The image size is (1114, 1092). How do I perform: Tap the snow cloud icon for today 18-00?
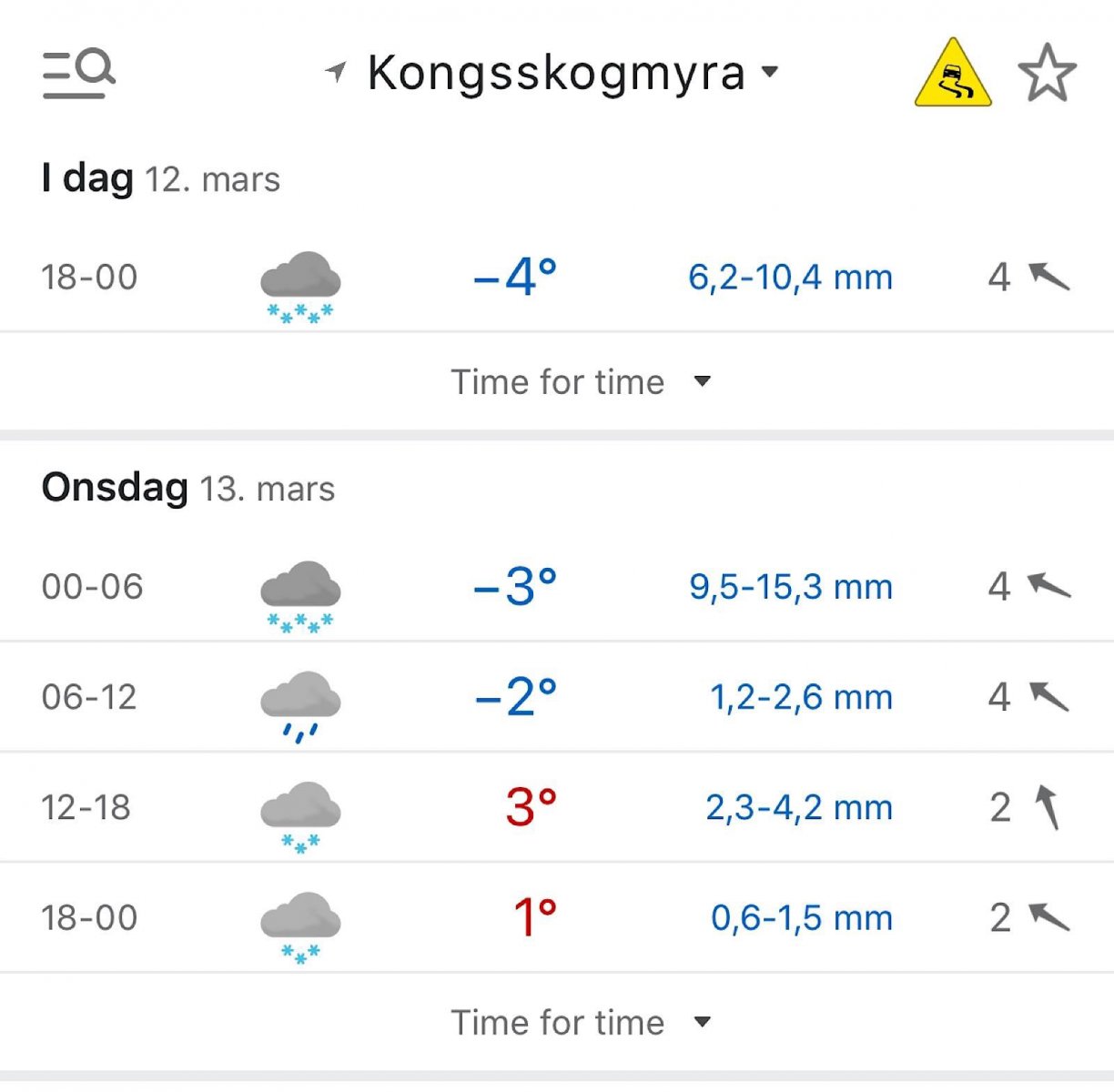click(300, 288)
